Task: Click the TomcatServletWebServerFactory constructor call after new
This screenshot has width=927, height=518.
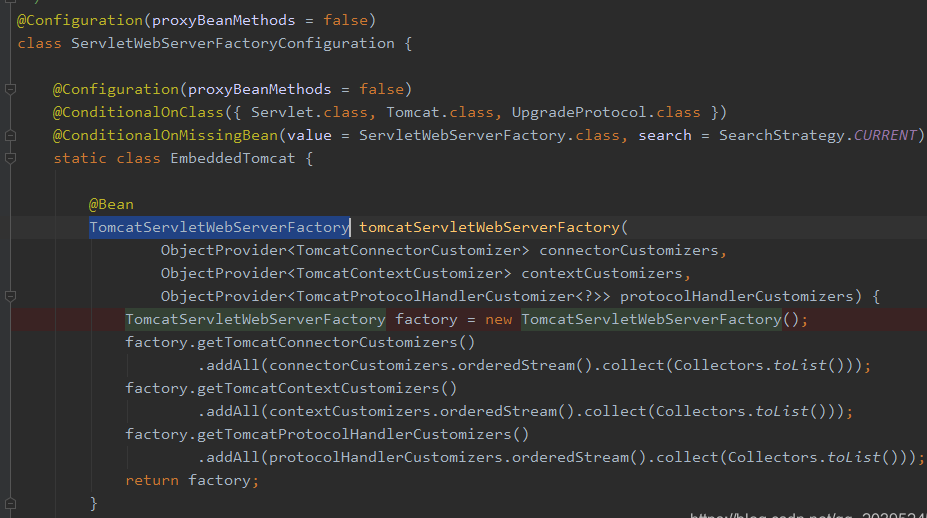Action: pyautogui.click(x=652, y=320)
